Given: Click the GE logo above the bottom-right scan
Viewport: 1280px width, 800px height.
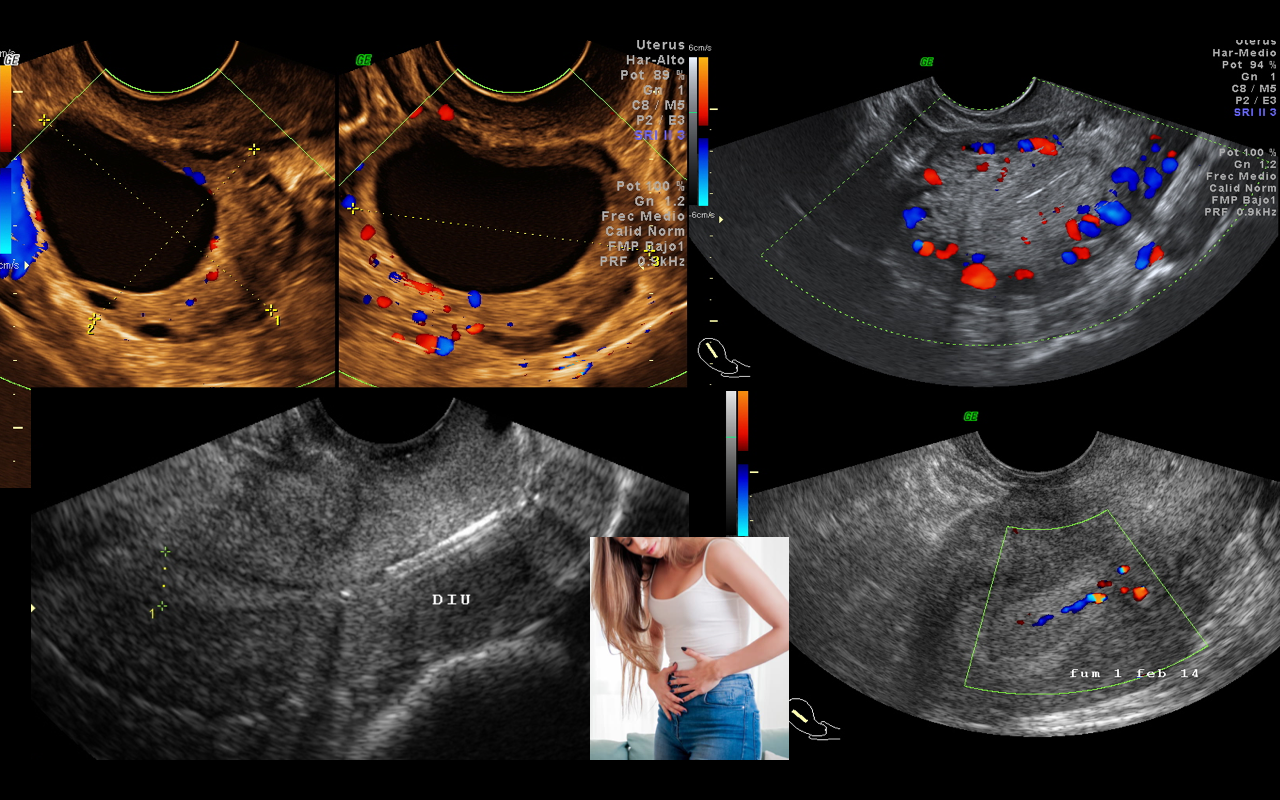Looking at the screenshot, I should pyautogui.click(x=970, y=416).
